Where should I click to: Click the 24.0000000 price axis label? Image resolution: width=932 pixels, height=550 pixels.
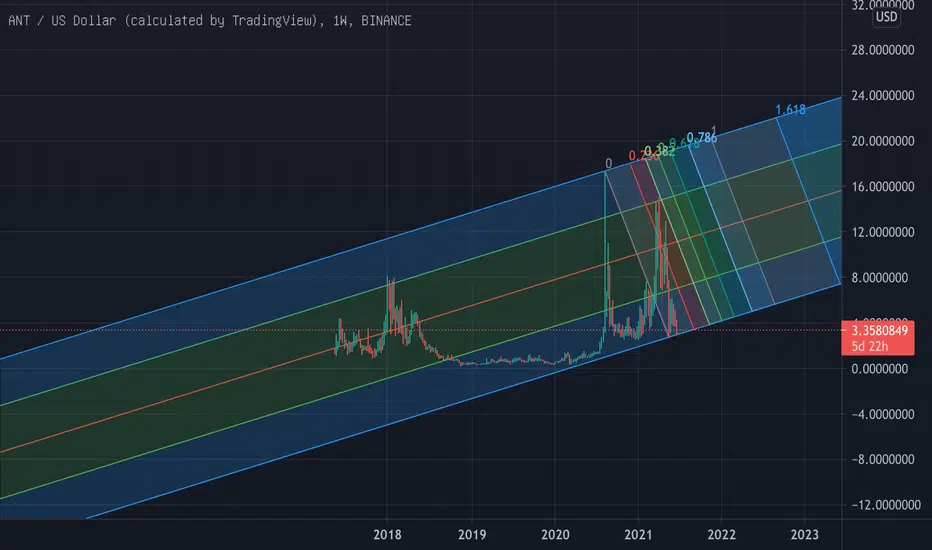tap(883, 96)
